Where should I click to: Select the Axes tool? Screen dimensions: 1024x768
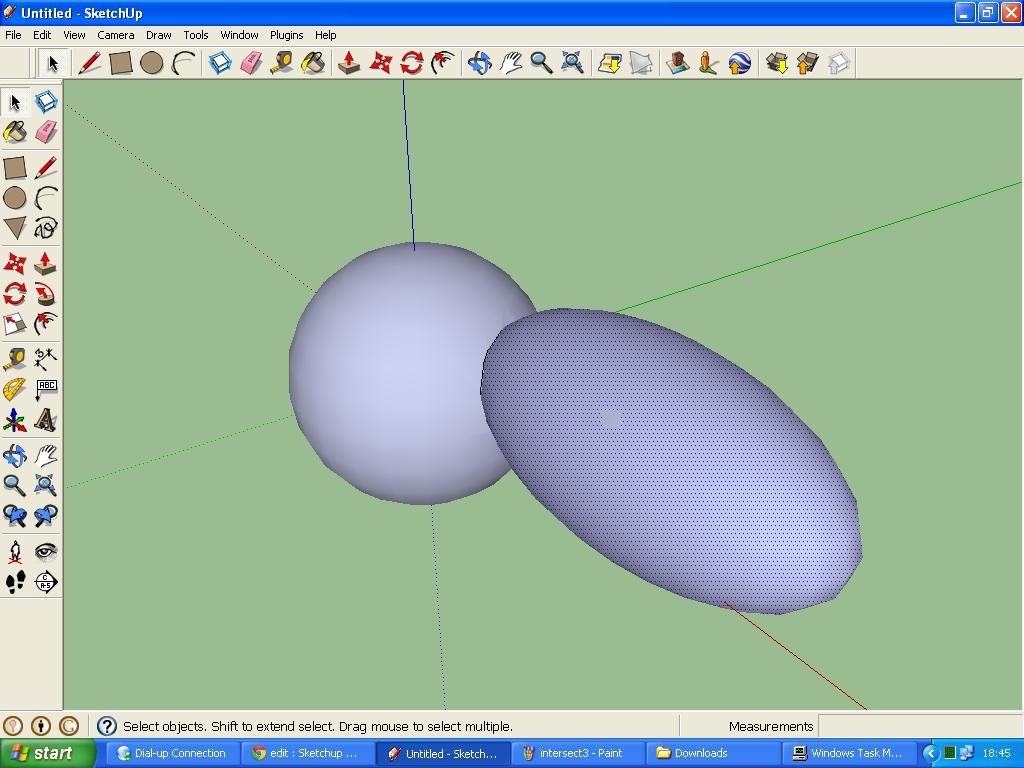pos(14,420)
